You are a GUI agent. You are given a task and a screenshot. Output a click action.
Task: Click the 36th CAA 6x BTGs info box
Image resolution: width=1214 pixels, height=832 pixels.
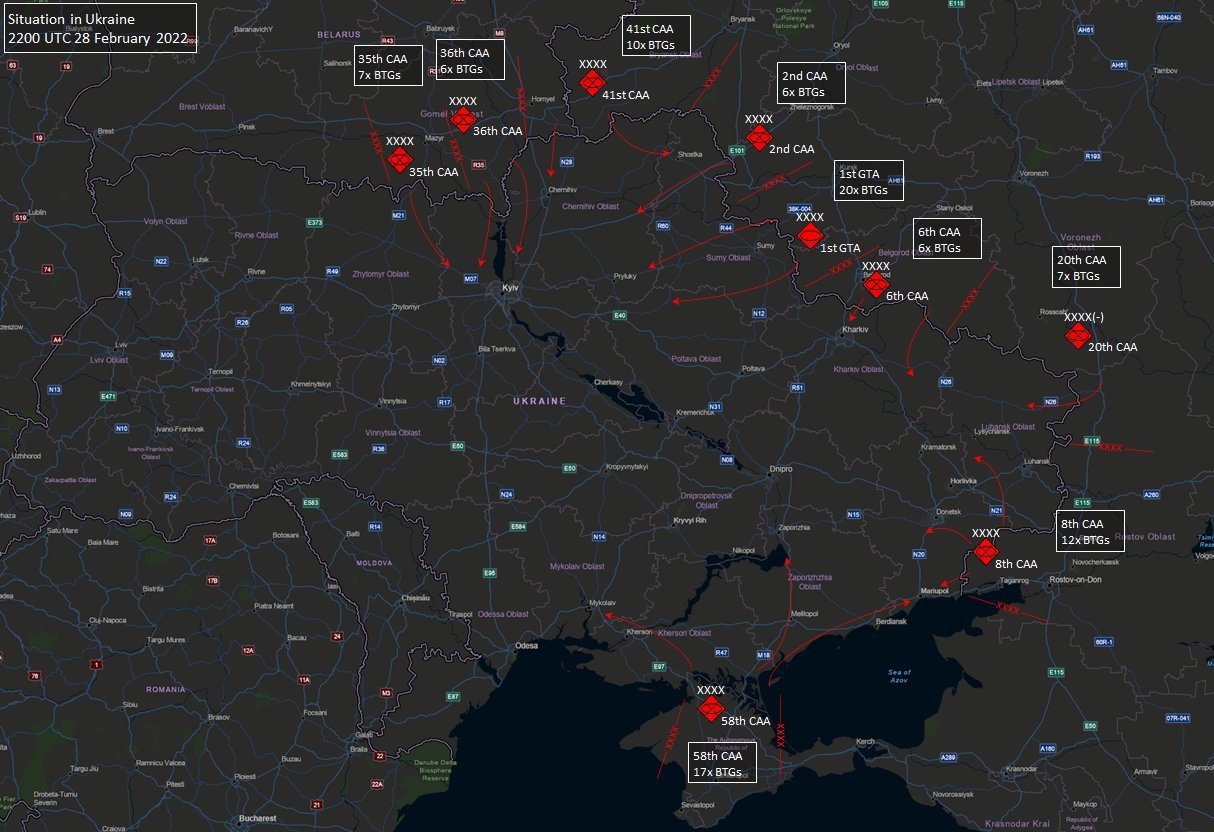[471, 61]
